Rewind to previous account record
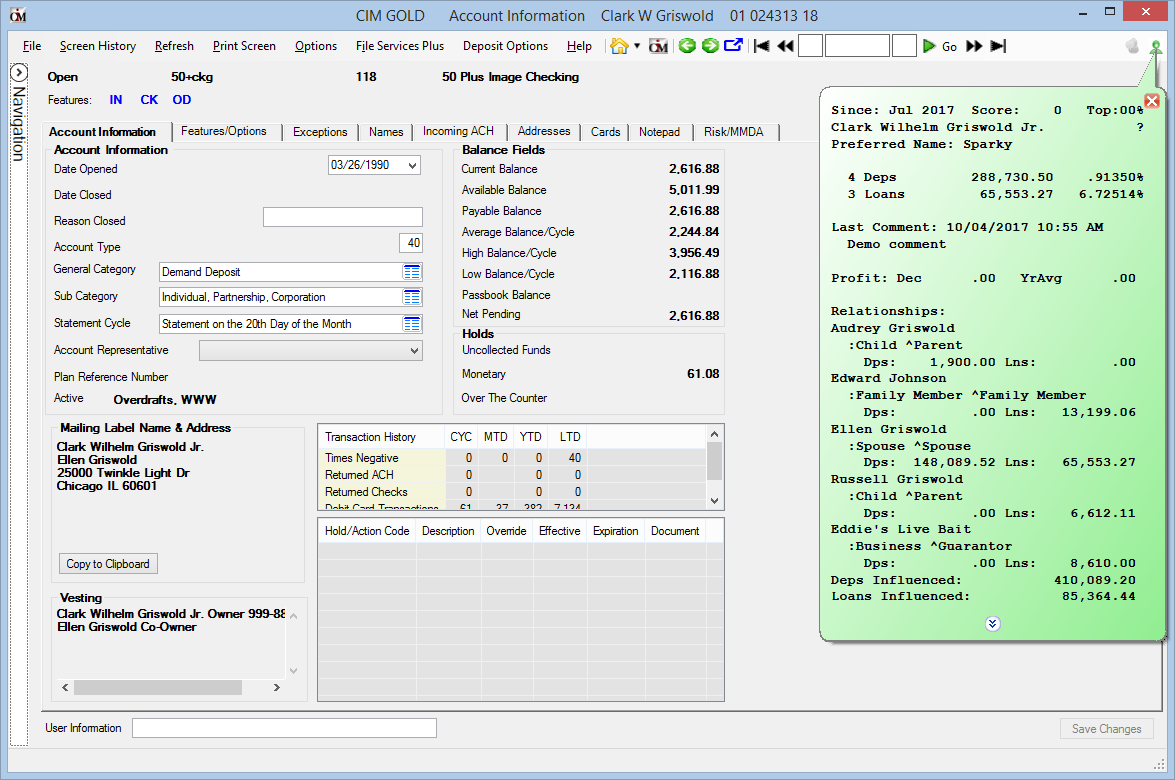The image size is (1175, 780). tap(785, 46)
